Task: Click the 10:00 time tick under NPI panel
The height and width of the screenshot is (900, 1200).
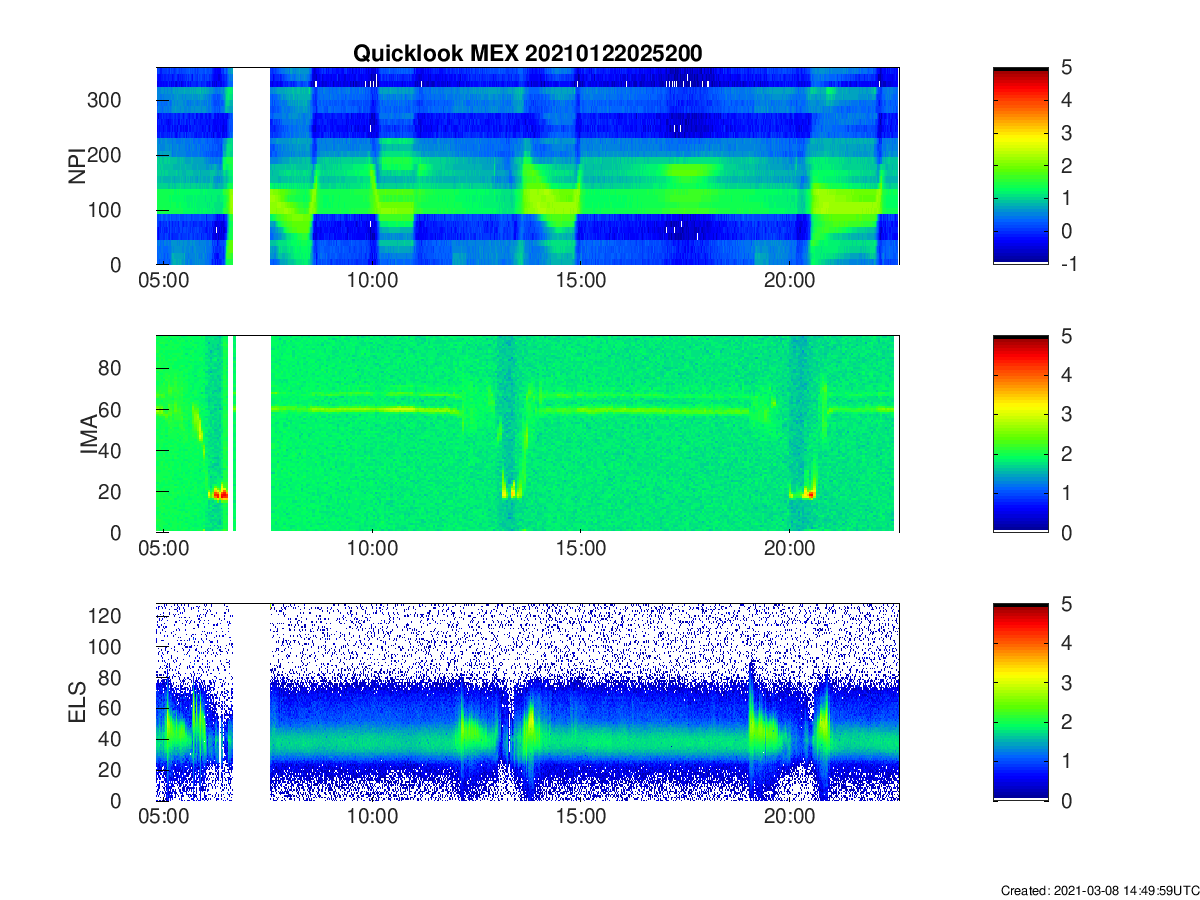Action: pyautogui.click(x=372, y=282)
